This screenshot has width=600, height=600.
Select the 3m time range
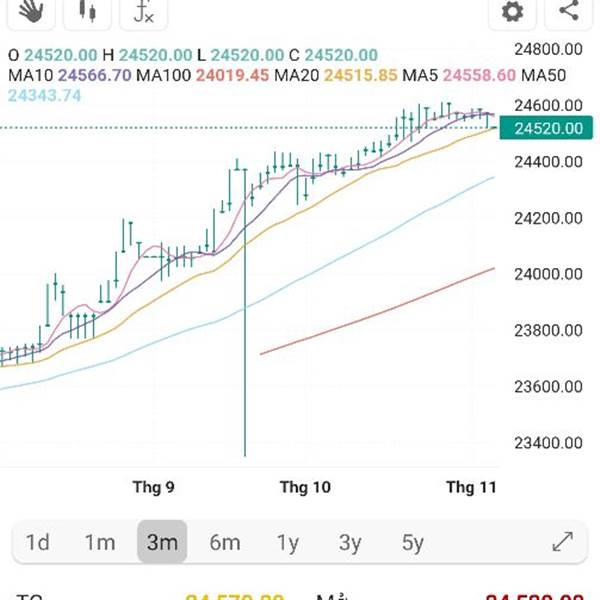[x=162, y=542]
